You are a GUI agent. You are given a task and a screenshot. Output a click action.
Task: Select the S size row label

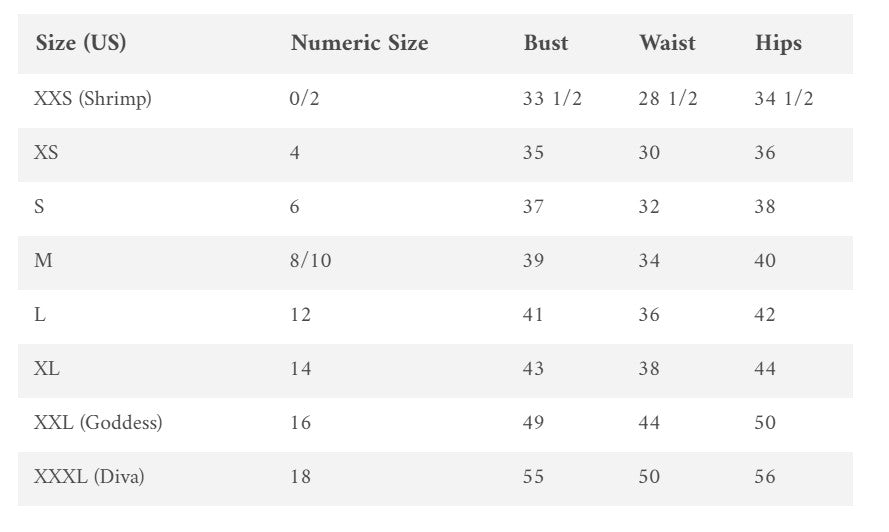[x=40, y=207]
